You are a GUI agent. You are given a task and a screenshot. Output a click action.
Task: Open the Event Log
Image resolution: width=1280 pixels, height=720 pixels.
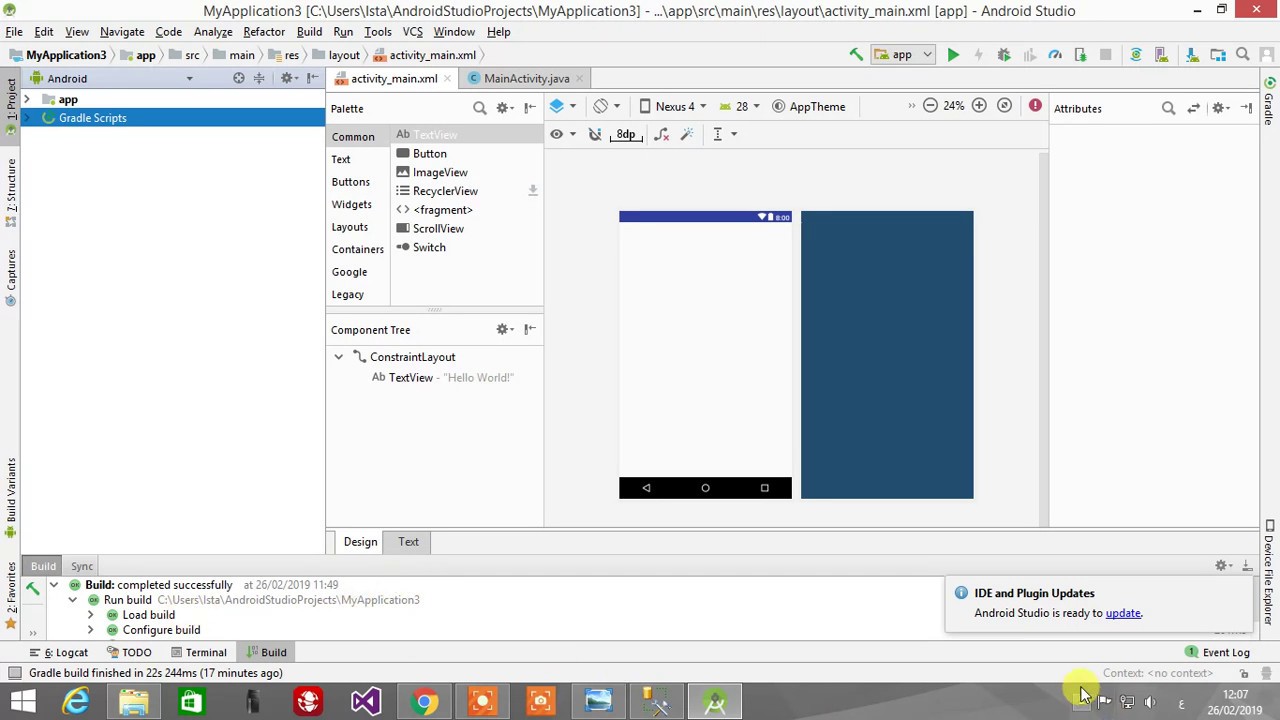[1218, 653]
